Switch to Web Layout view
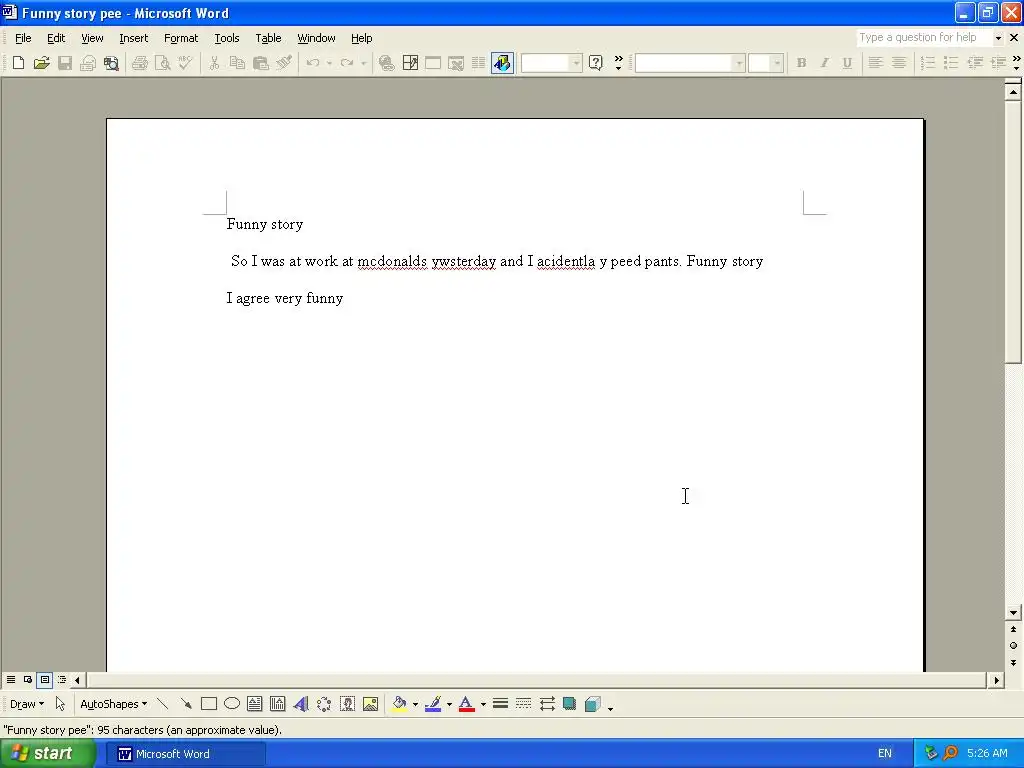This screenshot has height=768, width=1024. [x=27, y=680]
